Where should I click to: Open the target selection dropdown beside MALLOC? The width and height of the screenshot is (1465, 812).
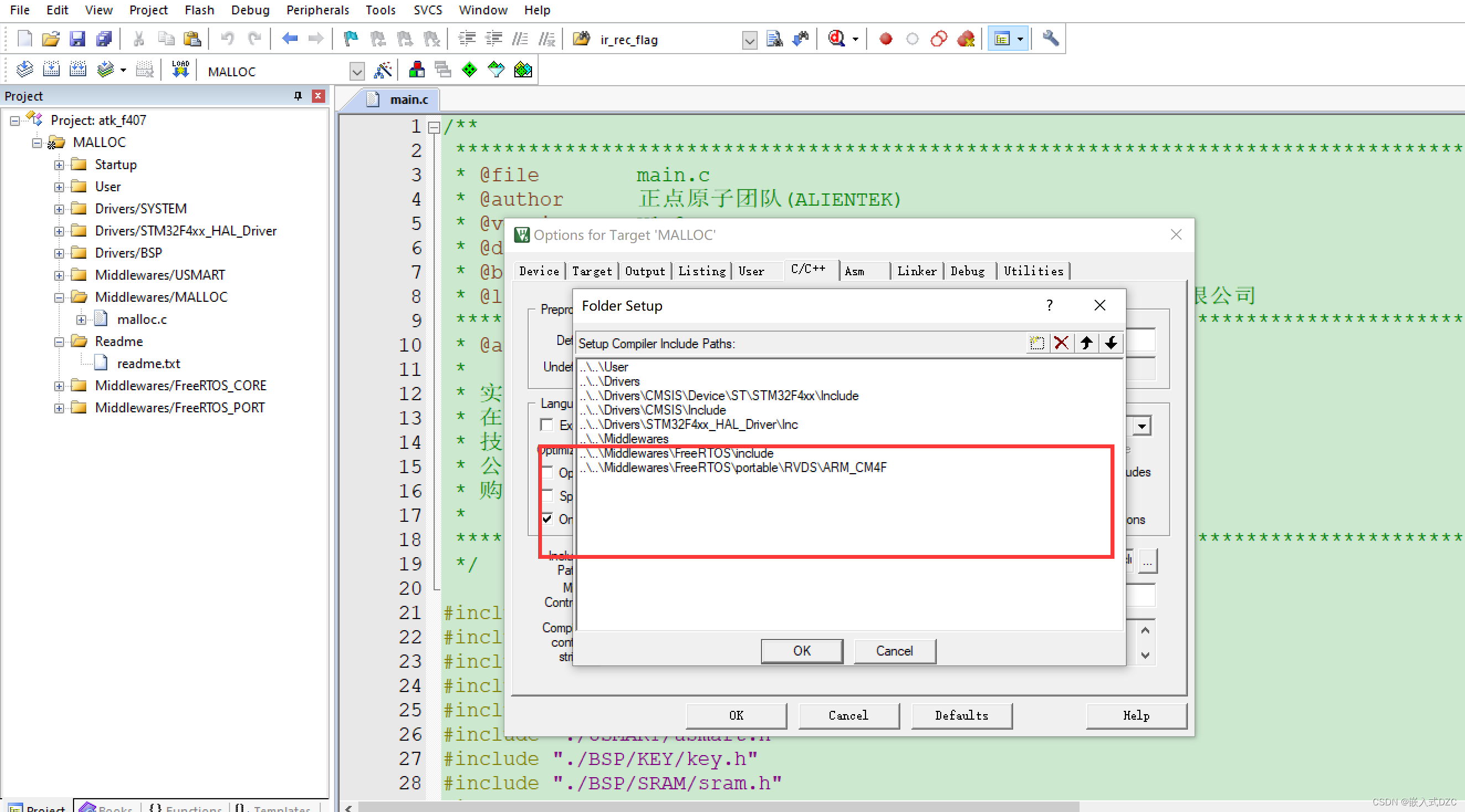click(x=357, y=71)
